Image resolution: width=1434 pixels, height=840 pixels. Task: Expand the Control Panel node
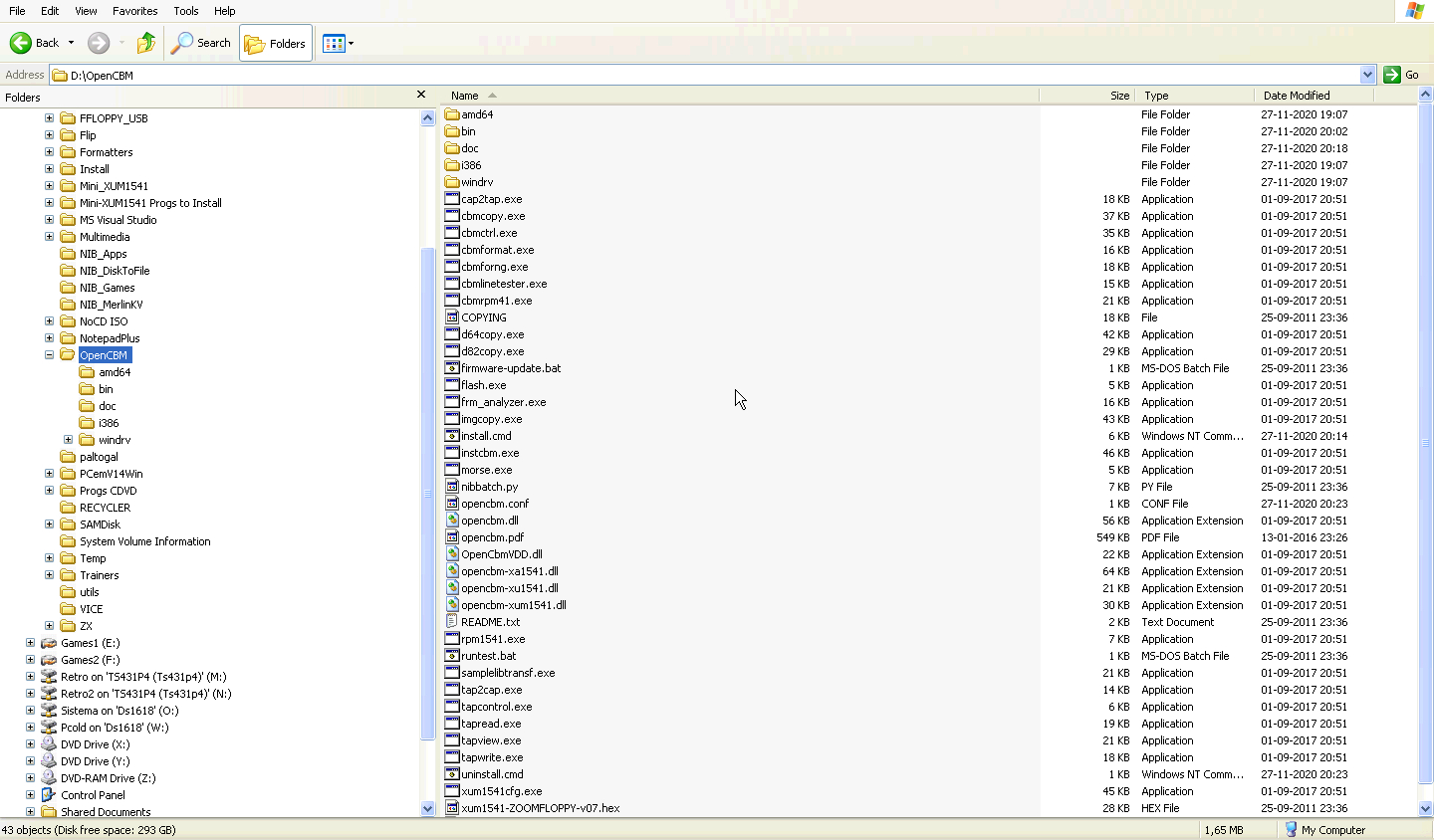pos(30,795)
